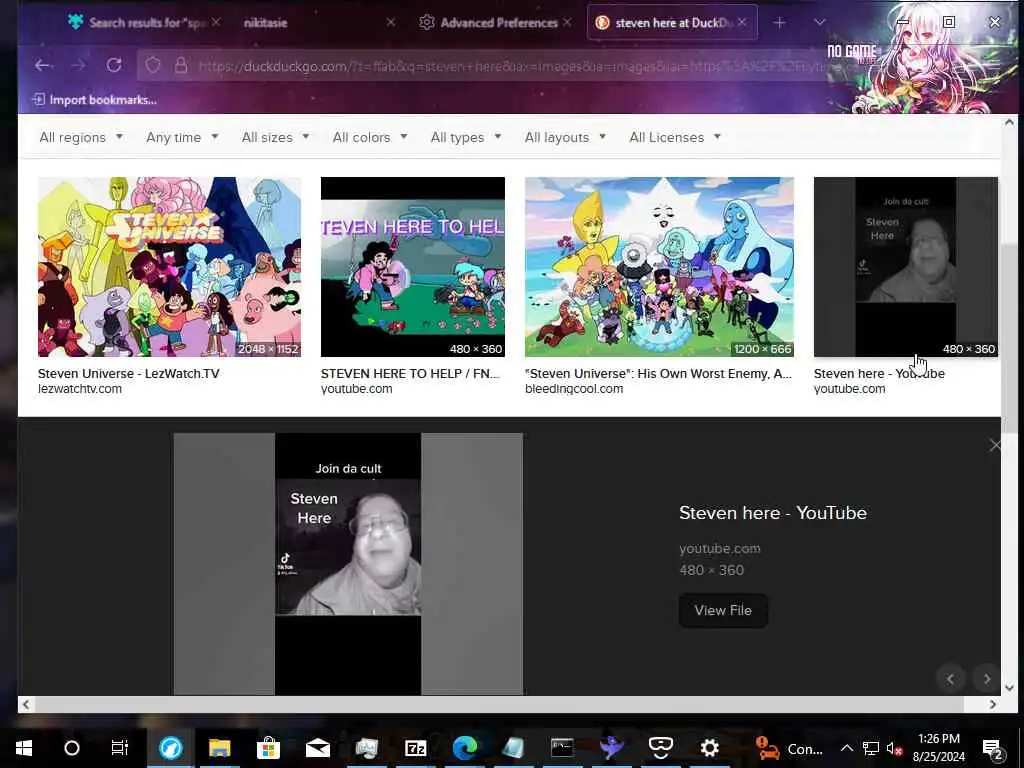1024x768 pixels.
Task: Expand the All Licenses filter
Action: point(675,137)
